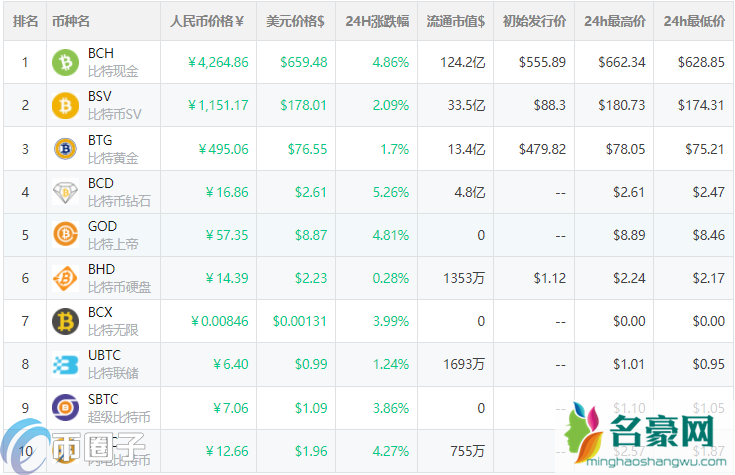
Task: Click the price ¥495.06
Action: 224,149
